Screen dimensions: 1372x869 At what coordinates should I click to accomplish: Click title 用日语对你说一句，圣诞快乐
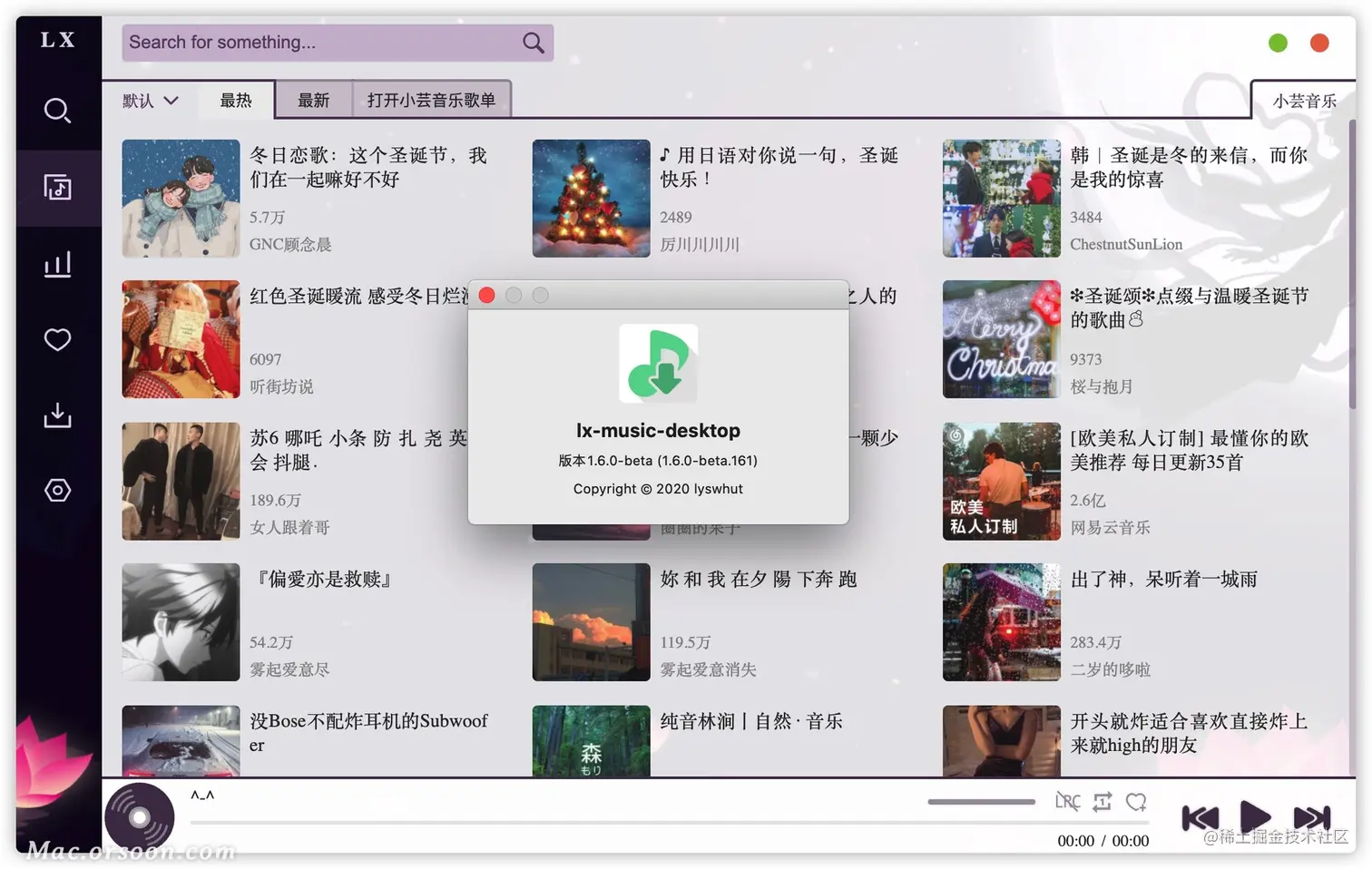click(x=779, y=167)
